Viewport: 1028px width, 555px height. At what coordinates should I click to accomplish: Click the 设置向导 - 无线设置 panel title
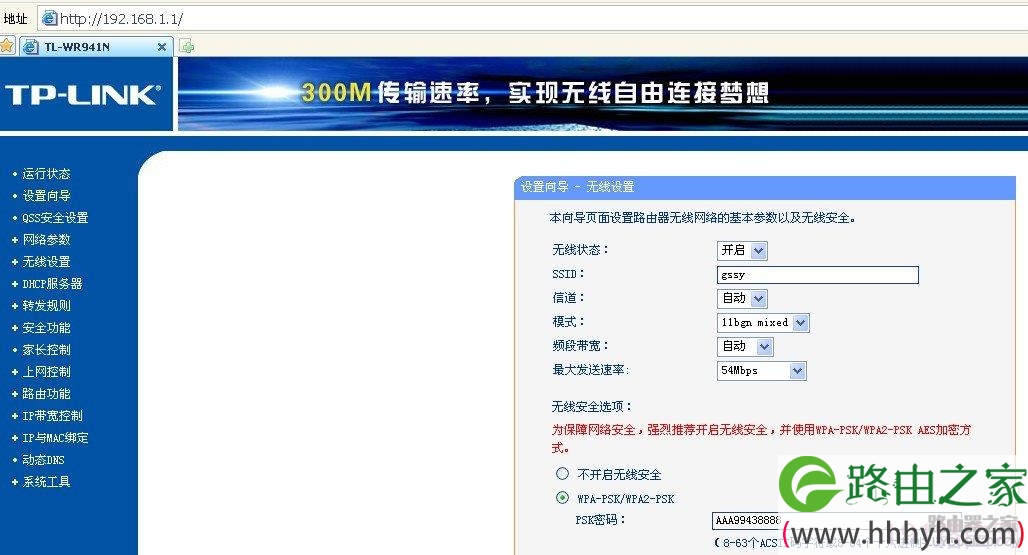[x=577, y=187]
